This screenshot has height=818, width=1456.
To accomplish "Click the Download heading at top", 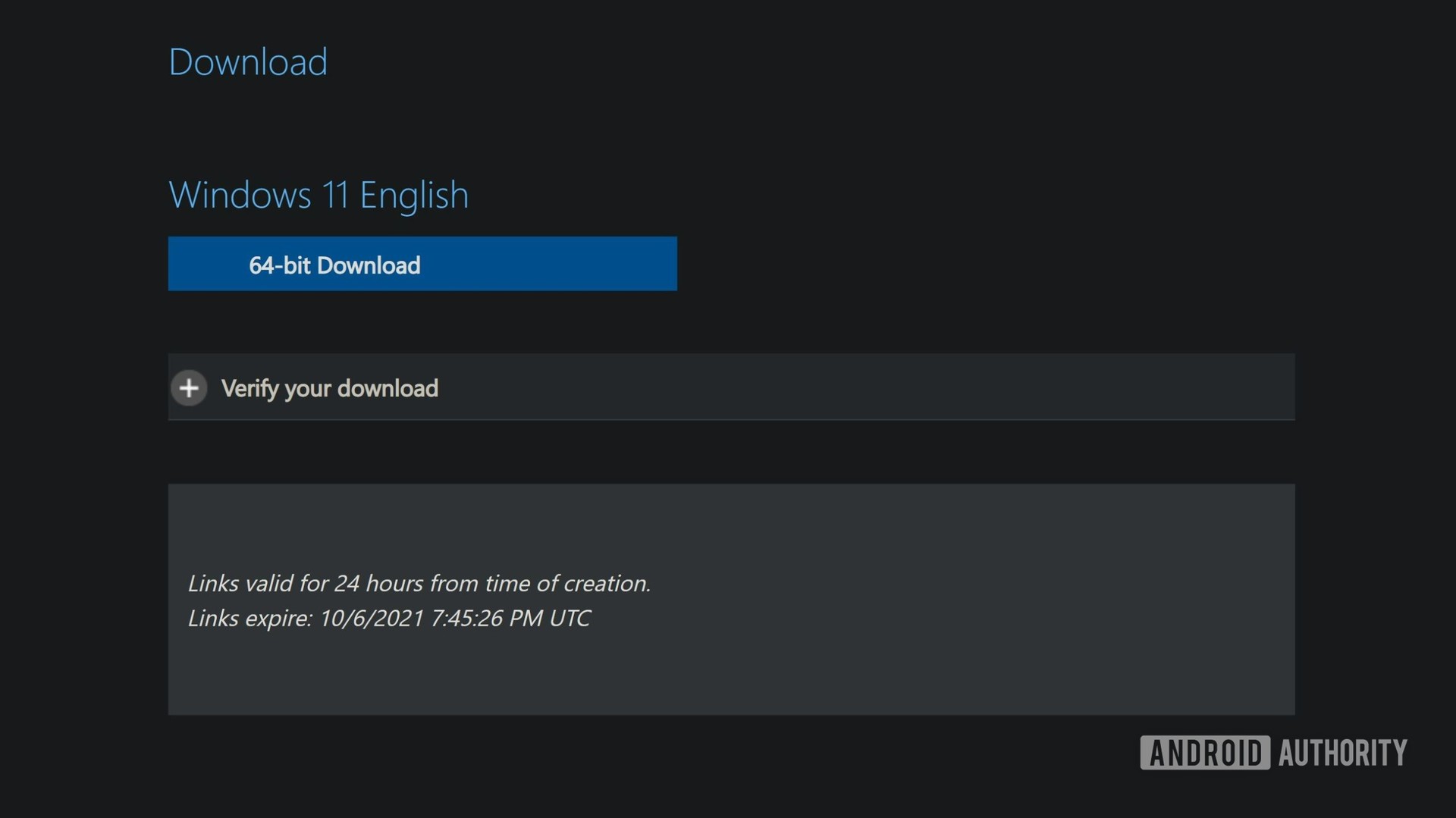I will pos(248,61).
